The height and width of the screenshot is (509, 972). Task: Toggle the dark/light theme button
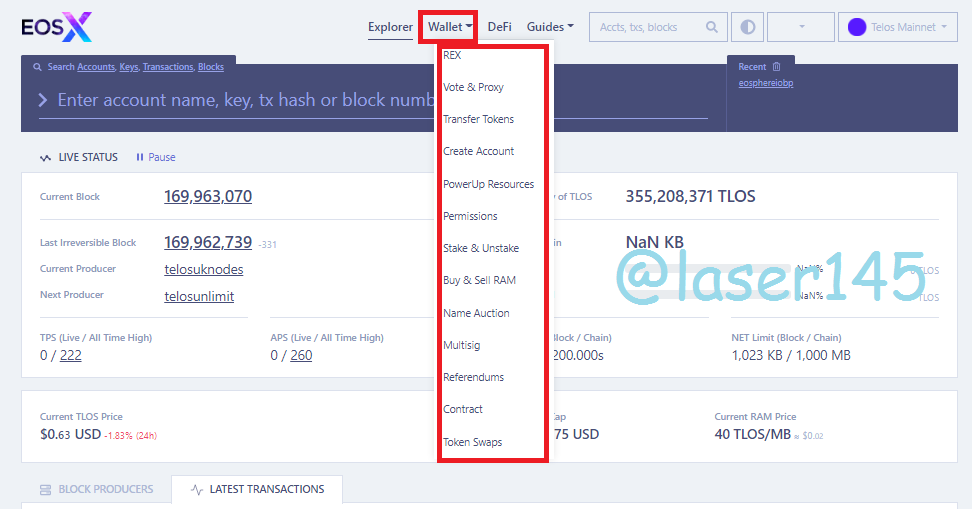pyautogui.click(x=748, y=27)
